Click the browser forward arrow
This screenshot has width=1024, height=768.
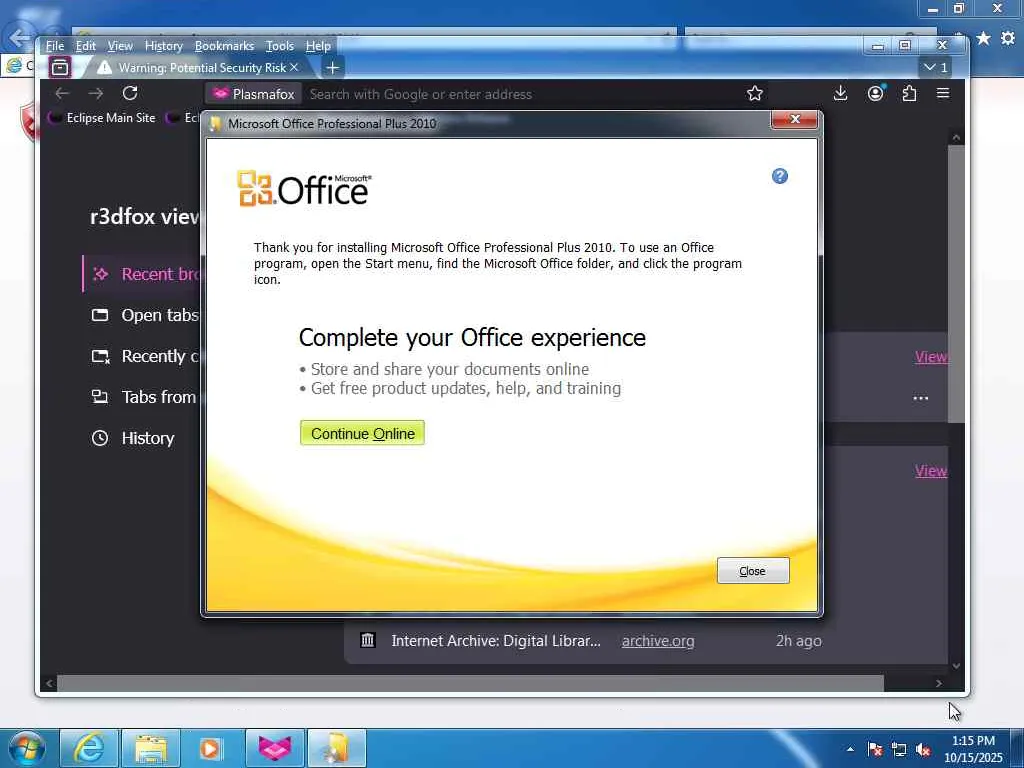[96, 93]
